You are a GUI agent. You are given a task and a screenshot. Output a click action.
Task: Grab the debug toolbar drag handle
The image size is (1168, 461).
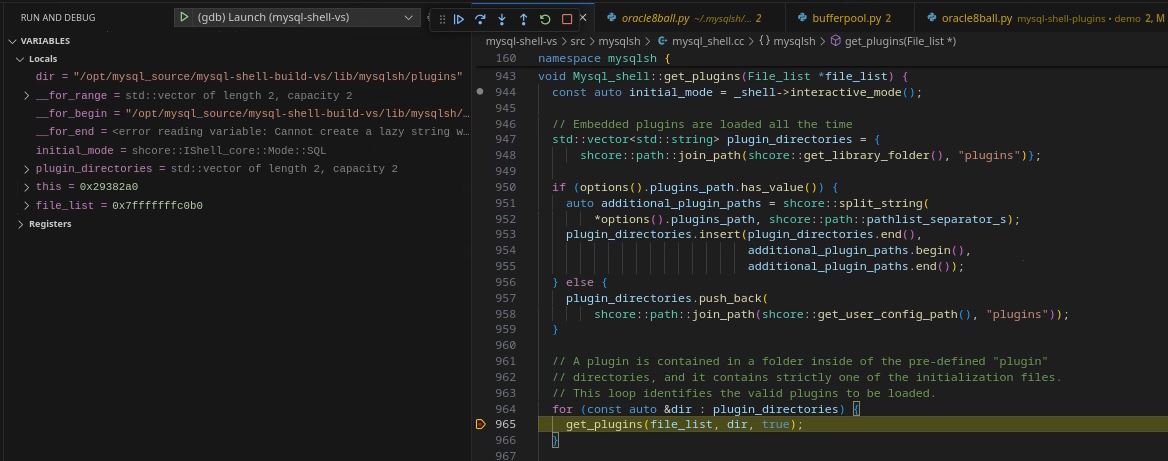pyautogui.click(x=441, y=18)
